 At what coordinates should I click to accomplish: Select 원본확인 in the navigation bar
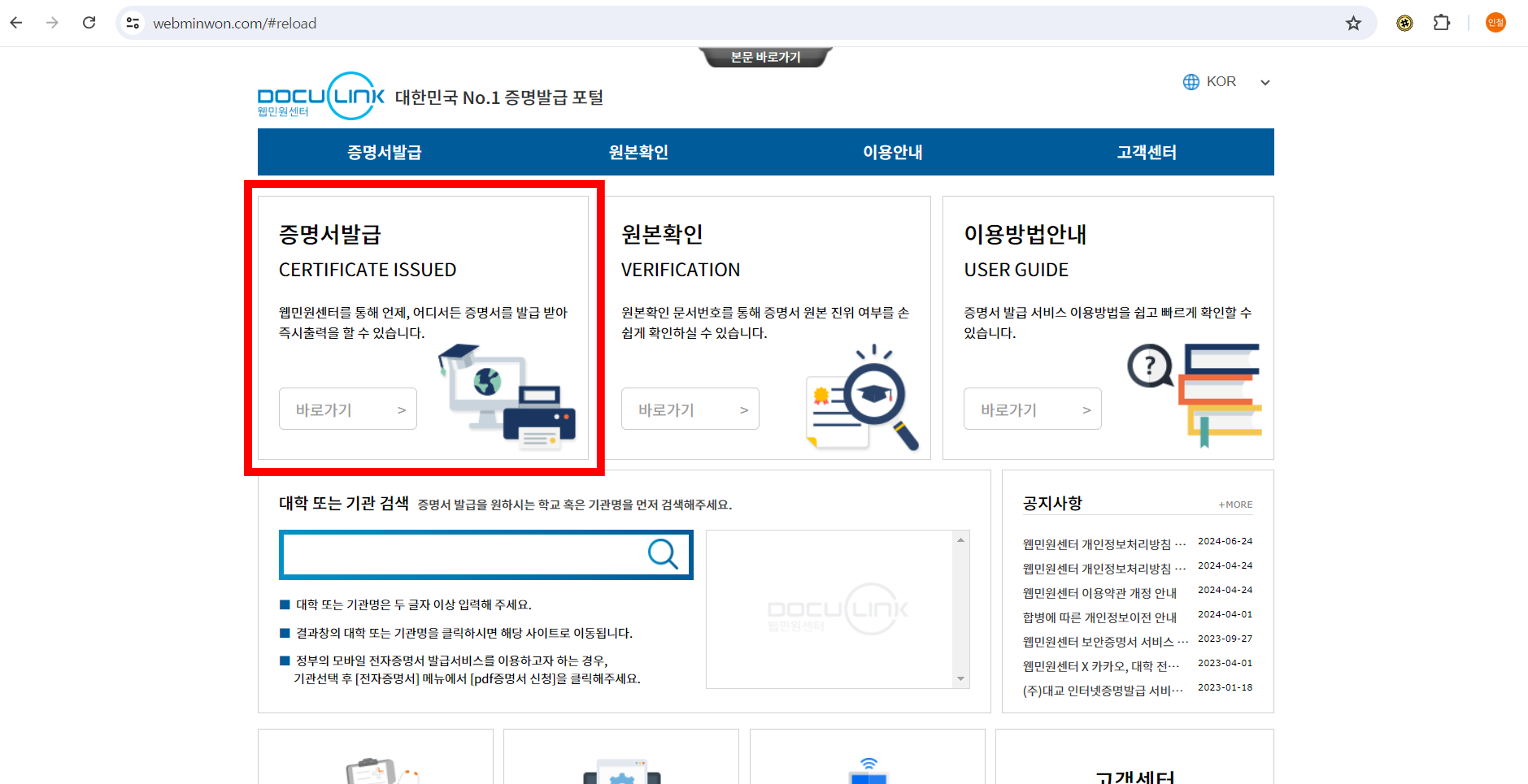tap(638, 152)
